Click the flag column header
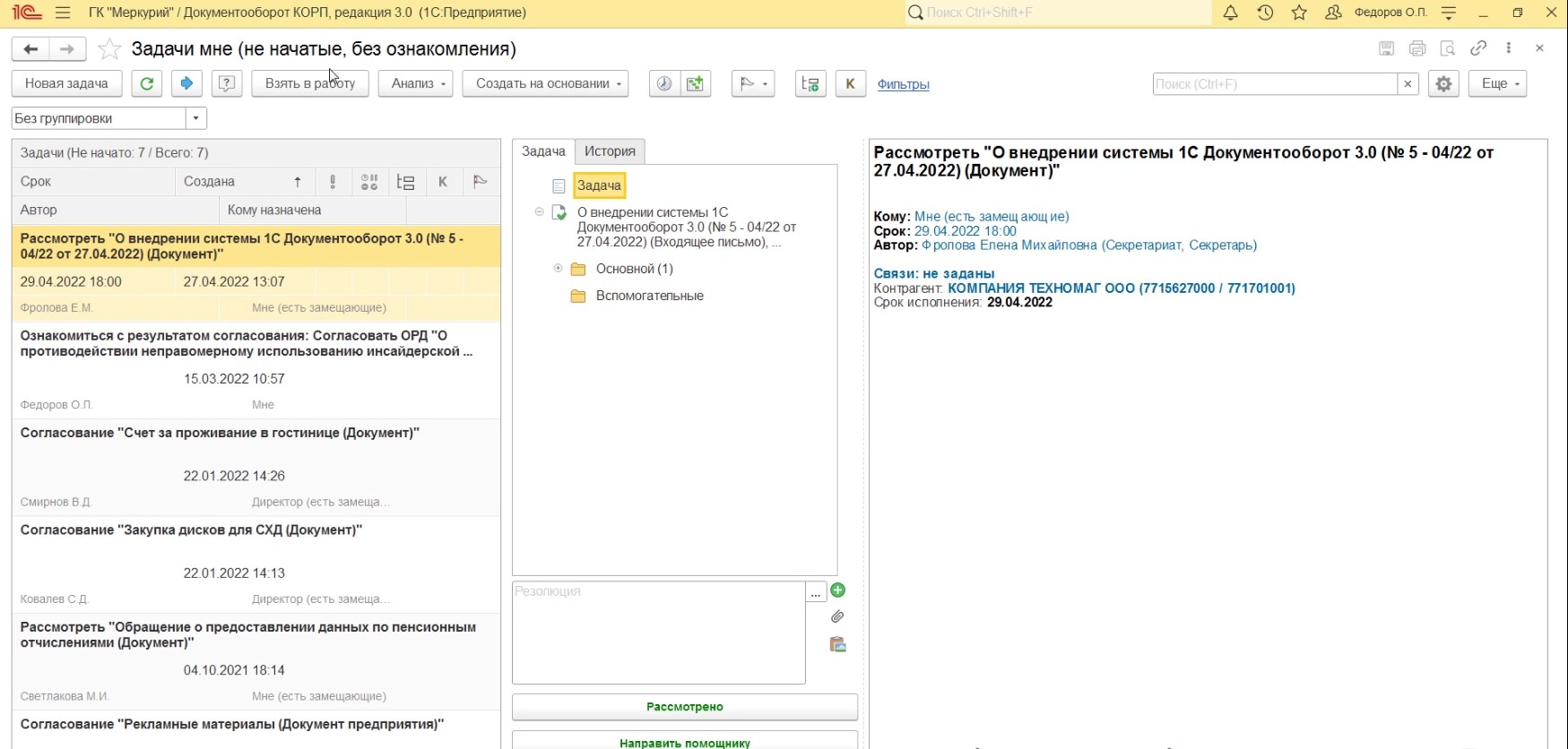Viewport: 1568px width, 749px height. [x=480, y=182]
